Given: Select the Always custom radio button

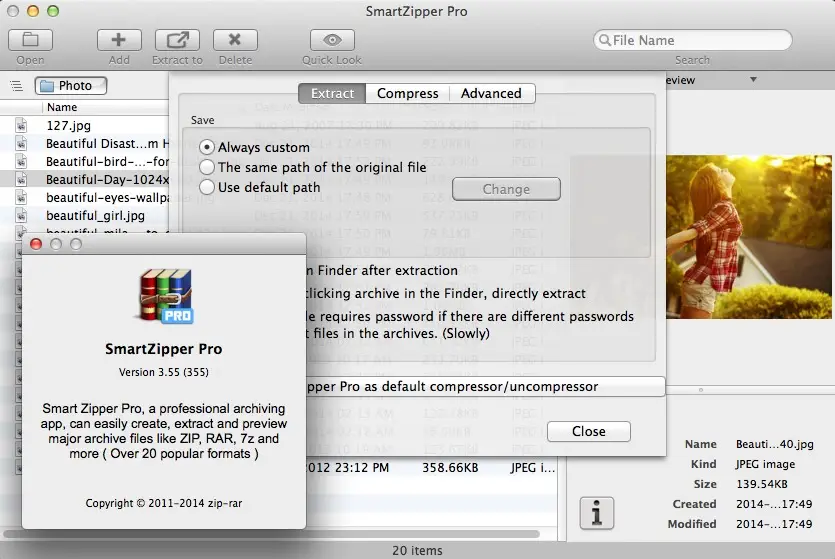Looking at the screenshot, I should coord(207,147).
